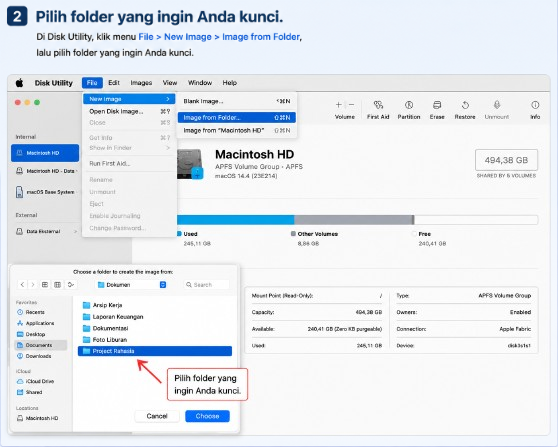558x447 pixels.
Task: Open the Window menu
Action: 200,83
